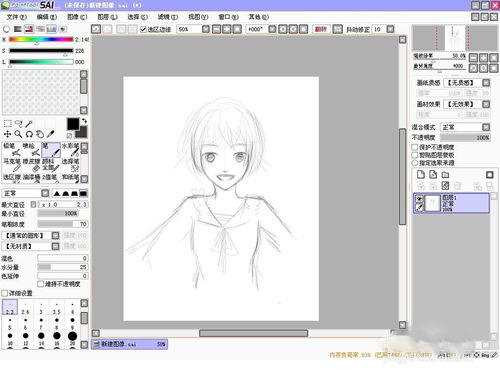500x375 pixels.
Task: Hide layer 1 using the eye icon
Action: pos(419,199)
